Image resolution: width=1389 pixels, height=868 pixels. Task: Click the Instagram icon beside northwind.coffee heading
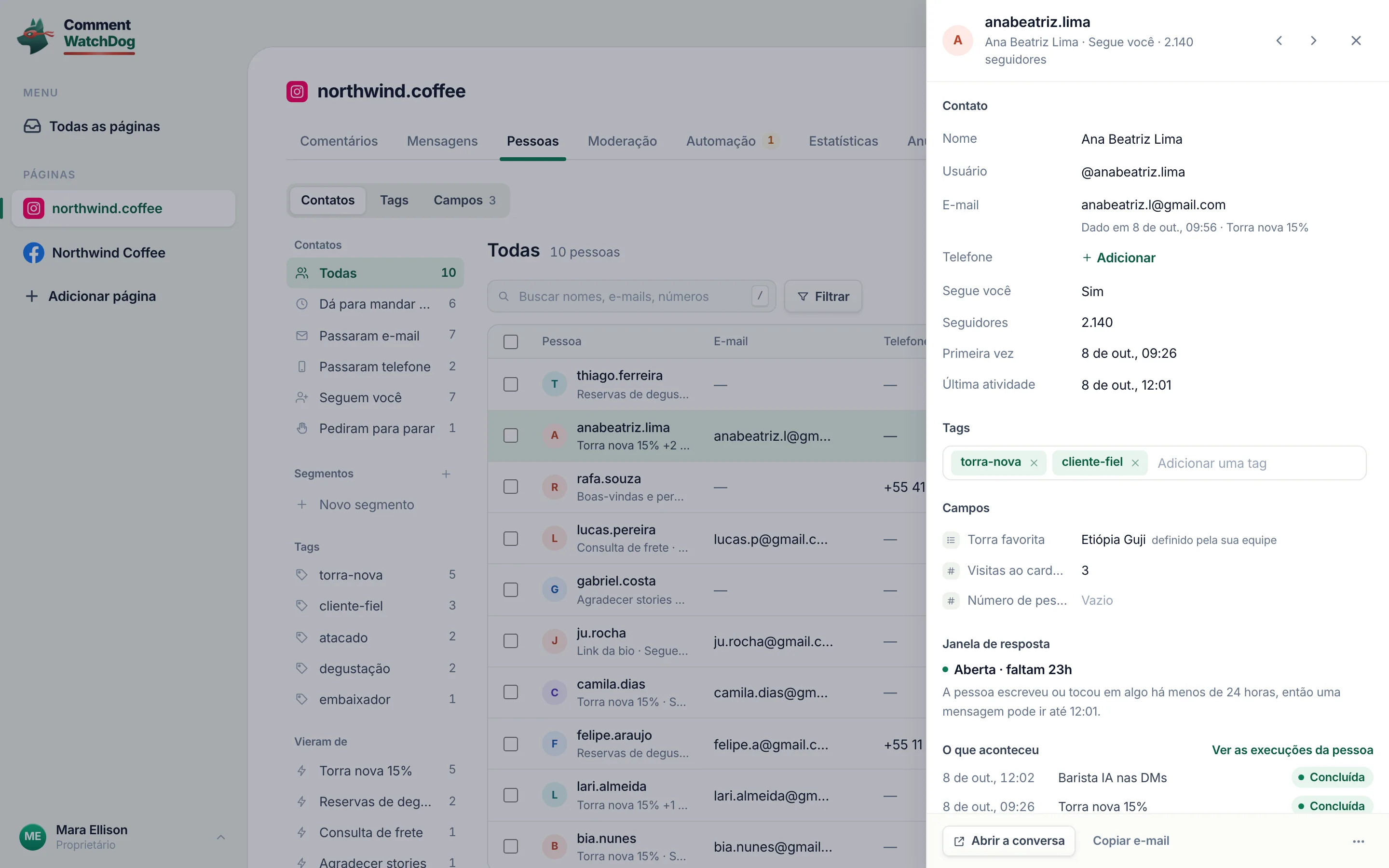pyautogui.click(x=297, y=91)
